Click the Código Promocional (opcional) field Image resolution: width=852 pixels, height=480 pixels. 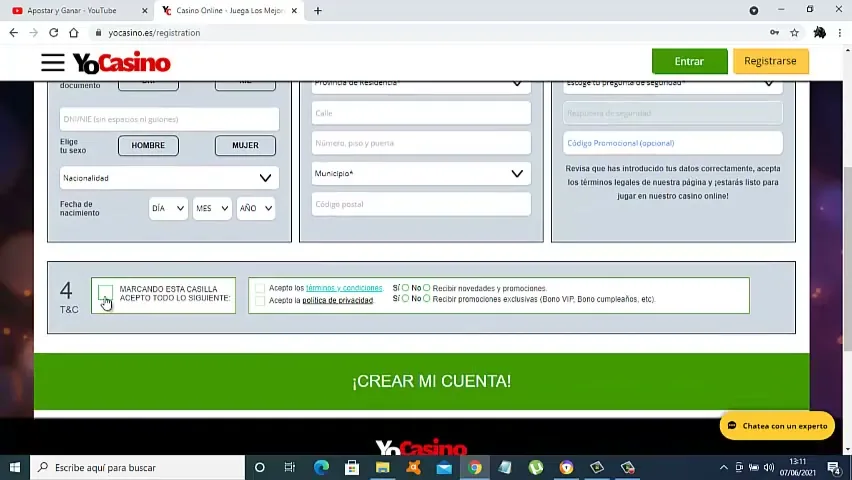pyautogui.click(x=673, y=143)
